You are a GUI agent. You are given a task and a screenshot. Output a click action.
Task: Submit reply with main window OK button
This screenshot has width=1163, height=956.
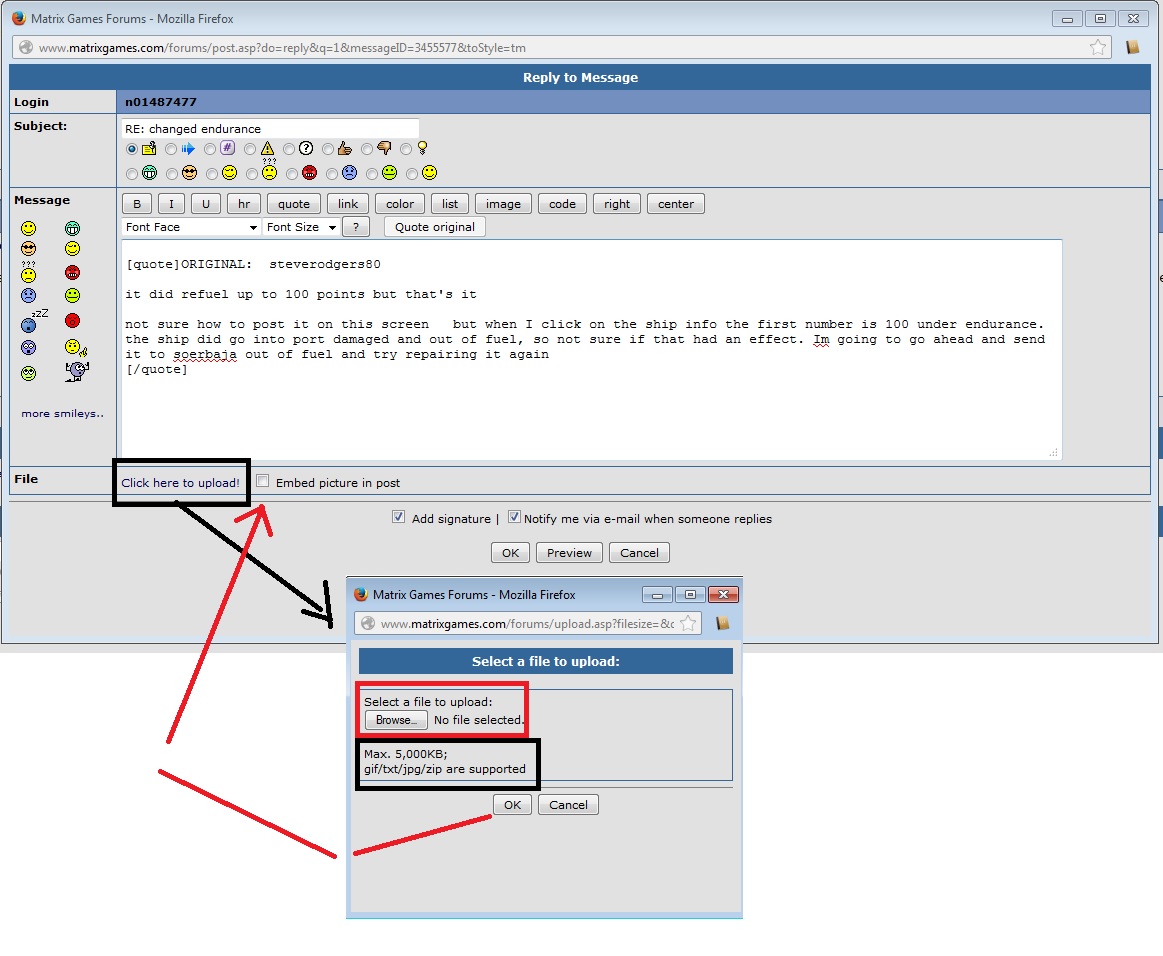[x=510, y=553]
